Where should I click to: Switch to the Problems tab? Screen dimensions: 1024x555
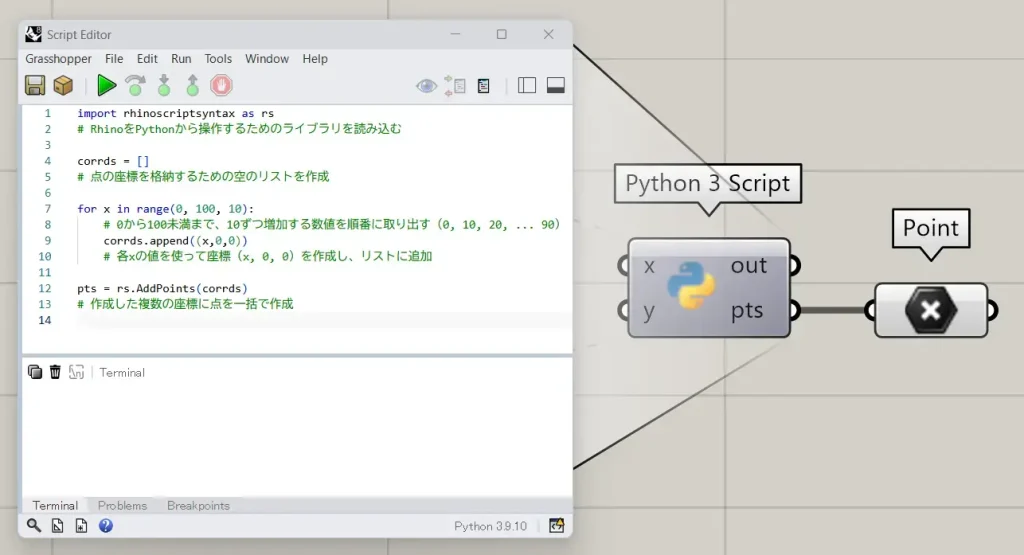122,506
